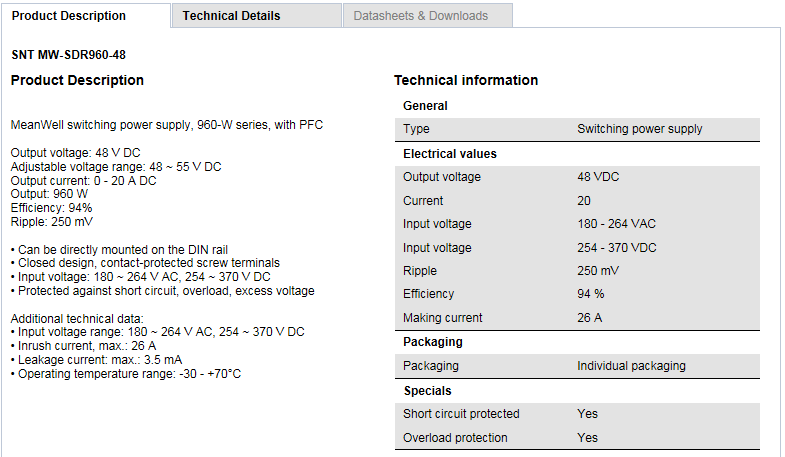Click the Packaging section header
785x457 pixels.
coord(432,342)
